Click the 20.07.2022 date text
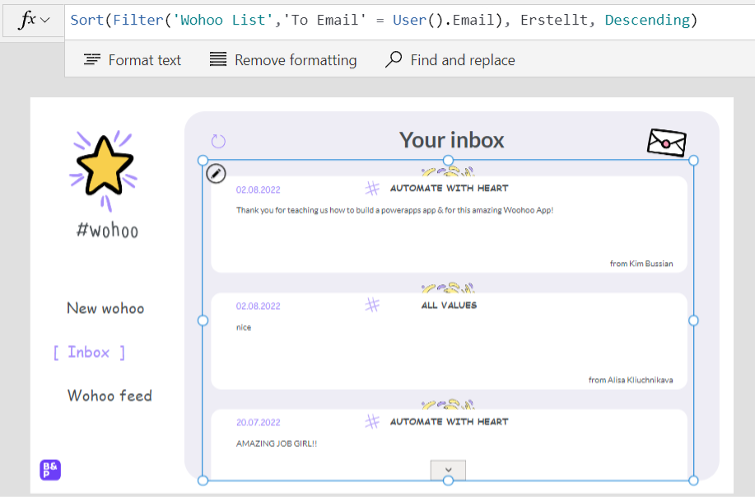Image resolution: width=755 pixels, height=498 pixels. click(x=258, y=422)
